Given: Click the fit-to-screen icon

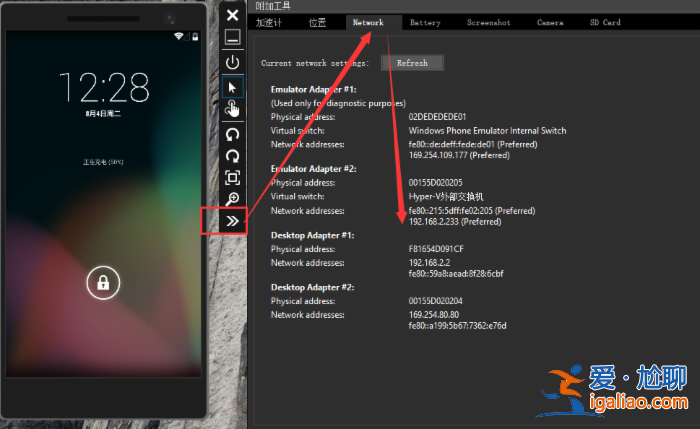Looking at the screenshot, I should click(232, 178).
